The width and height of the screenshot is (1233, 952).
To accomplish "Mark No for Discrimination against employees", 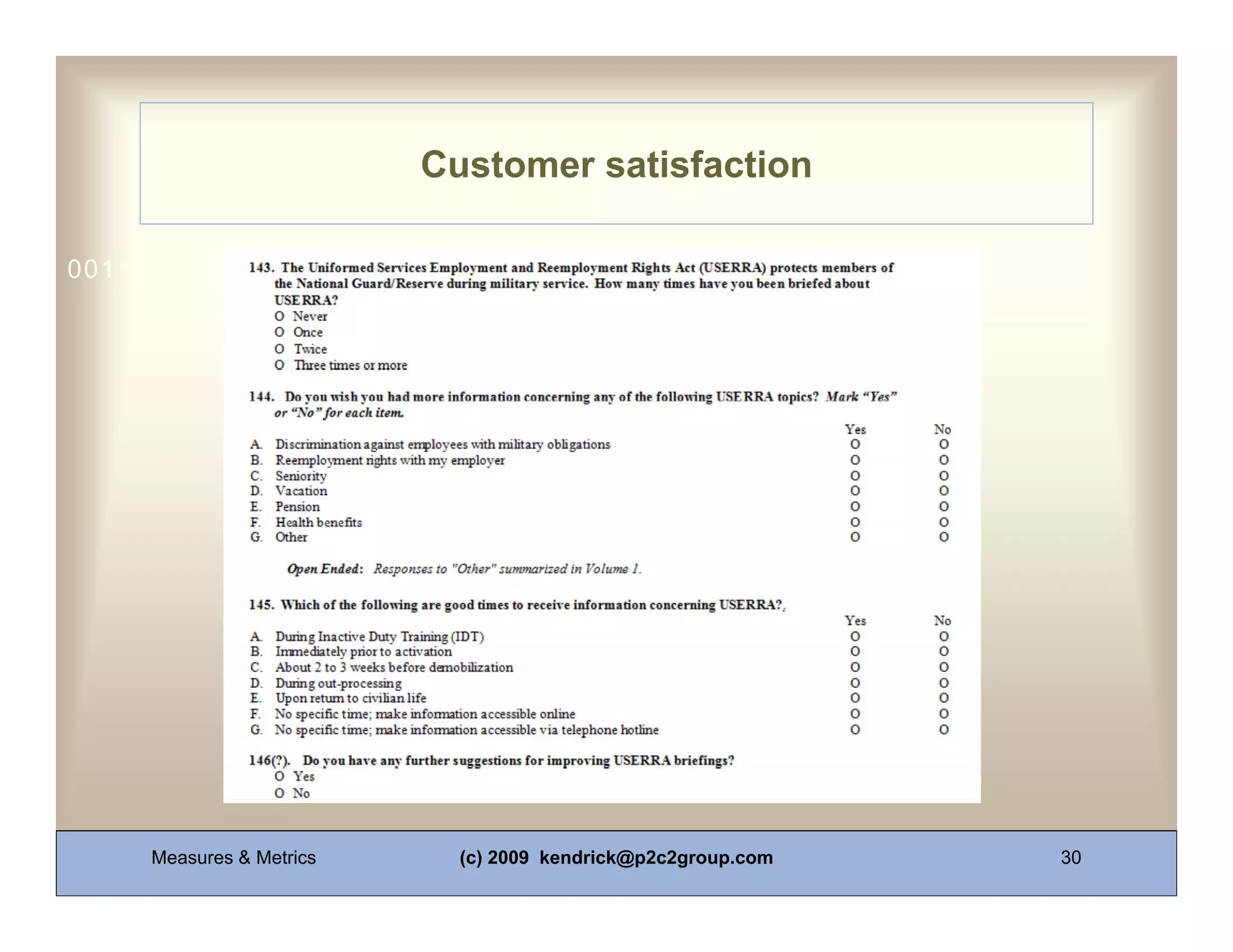I will tap(943, 444).
